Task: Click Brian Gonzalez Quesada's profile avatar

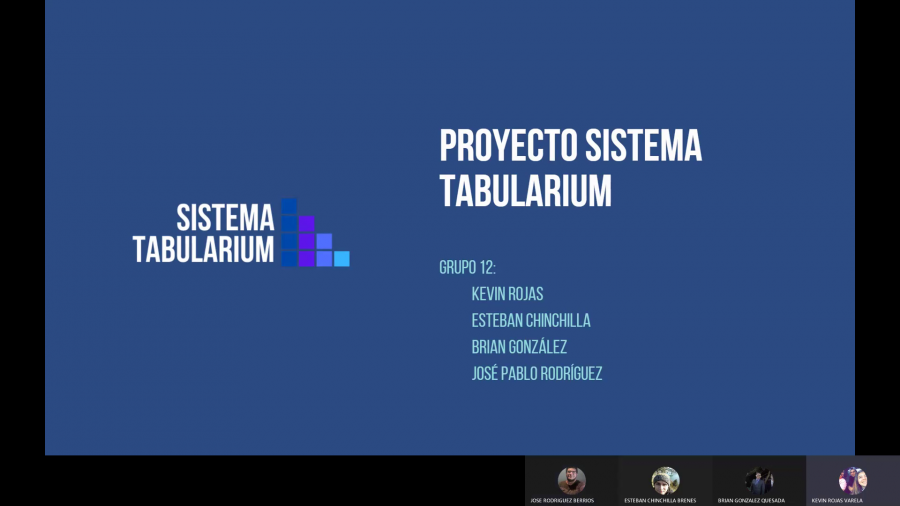Action: (759, 480)
